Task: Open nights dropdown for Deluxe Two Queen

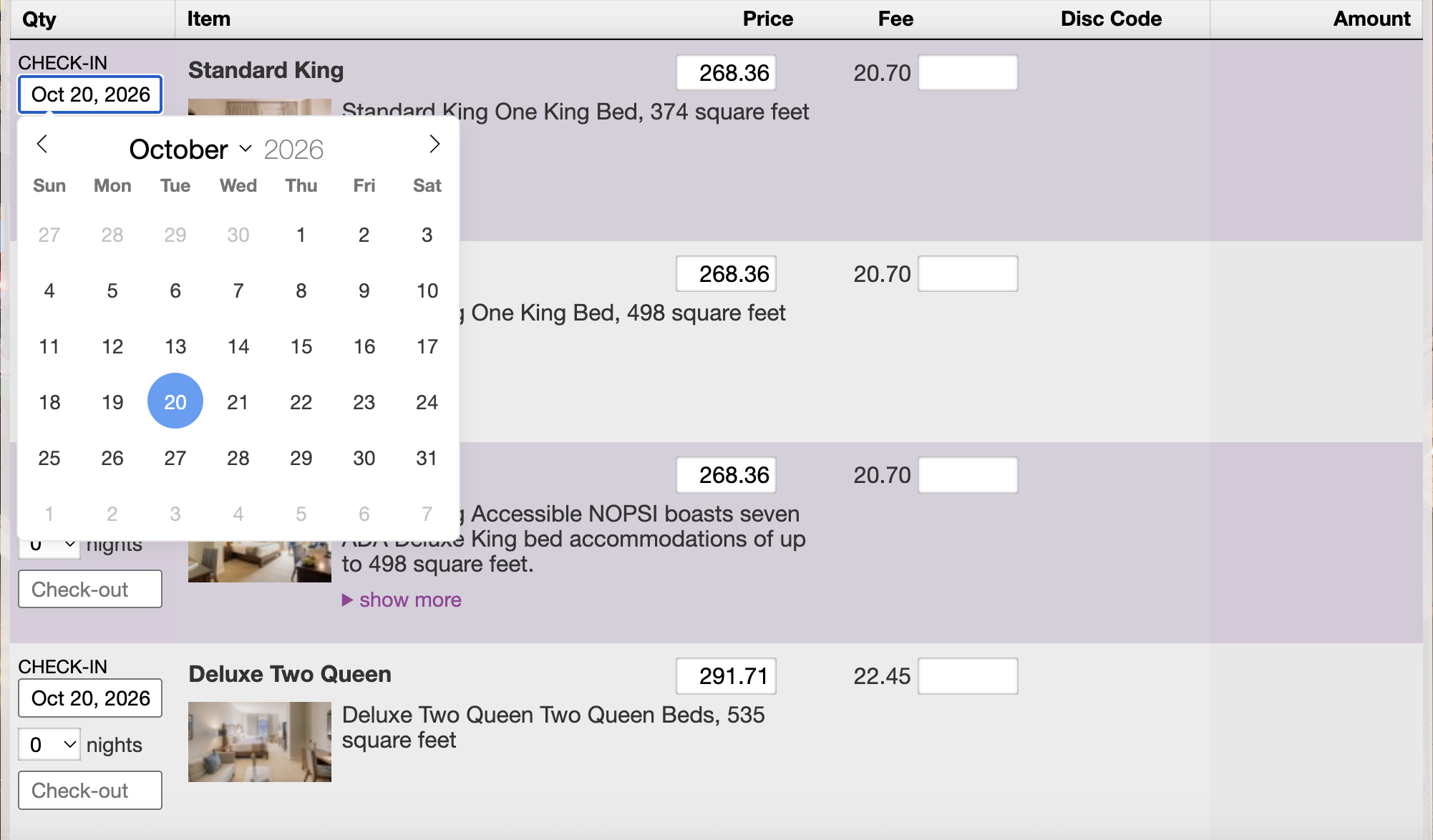Action: click(49, 745)
